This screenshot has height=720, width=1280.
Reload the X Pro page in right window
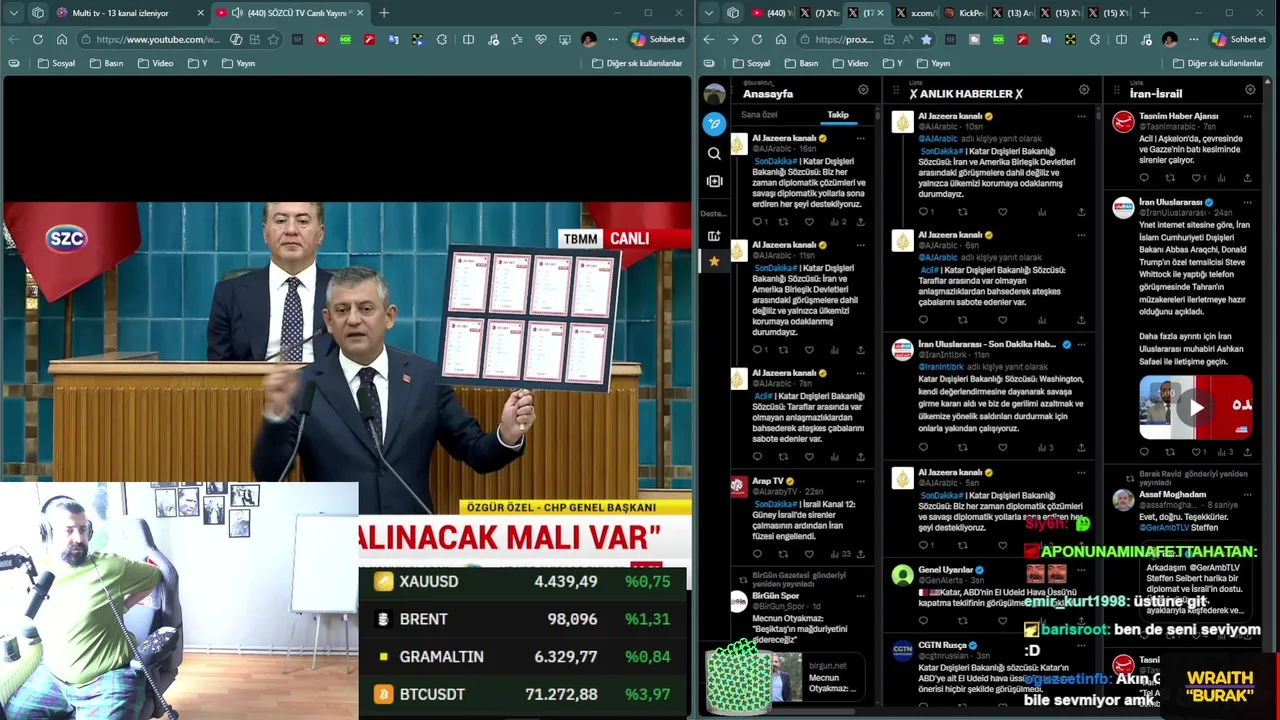pos(757,39)
